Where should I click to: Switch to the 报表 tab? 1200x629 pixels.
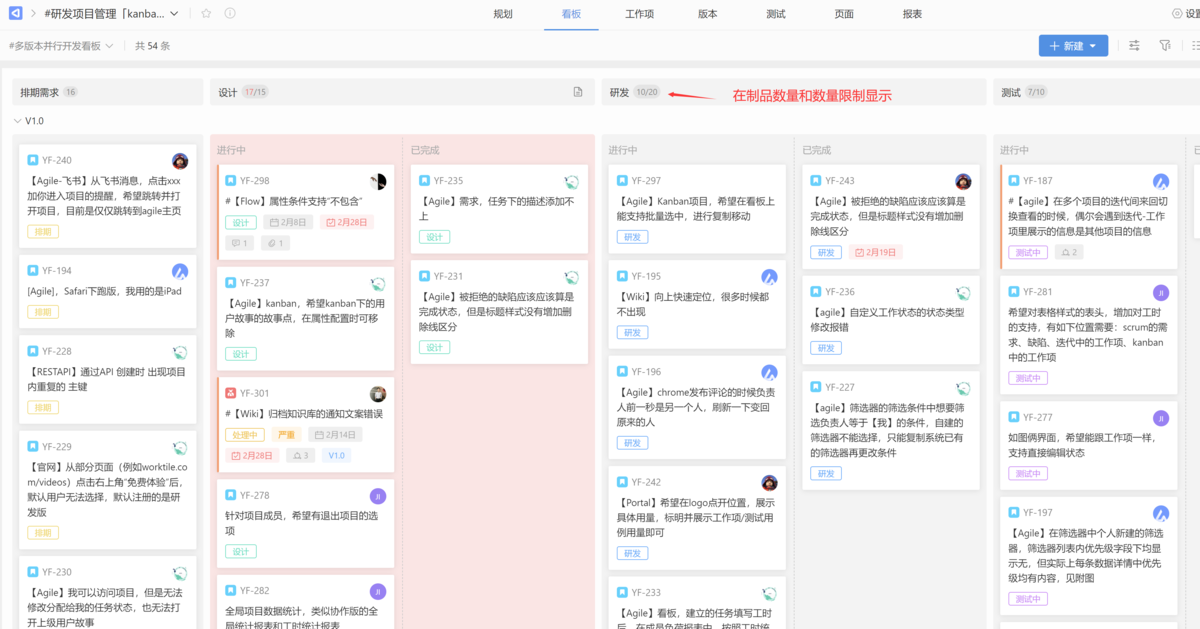point(912,14)
